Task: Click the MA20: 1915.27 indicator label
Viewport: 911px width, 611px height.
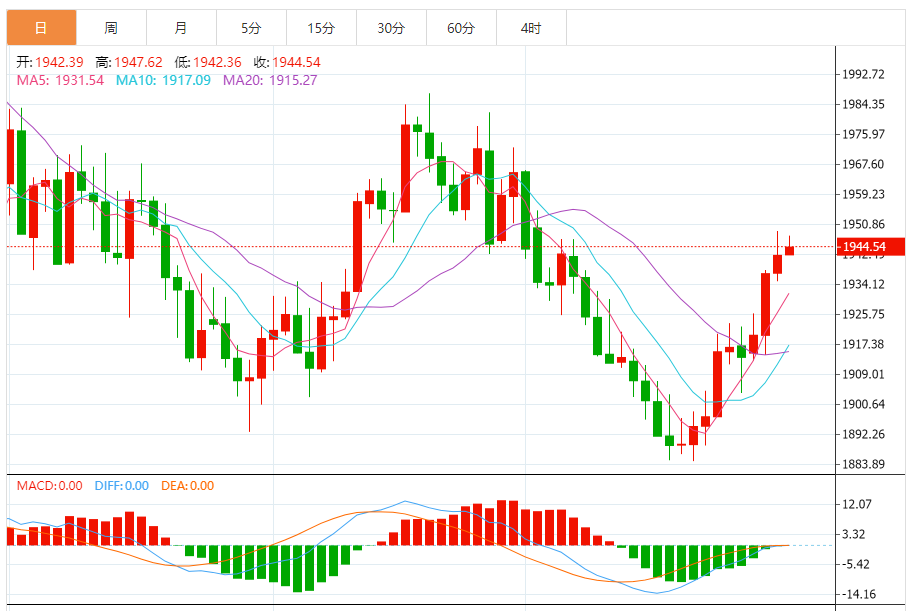Action: pyautogui.click(x=270, y=80)
